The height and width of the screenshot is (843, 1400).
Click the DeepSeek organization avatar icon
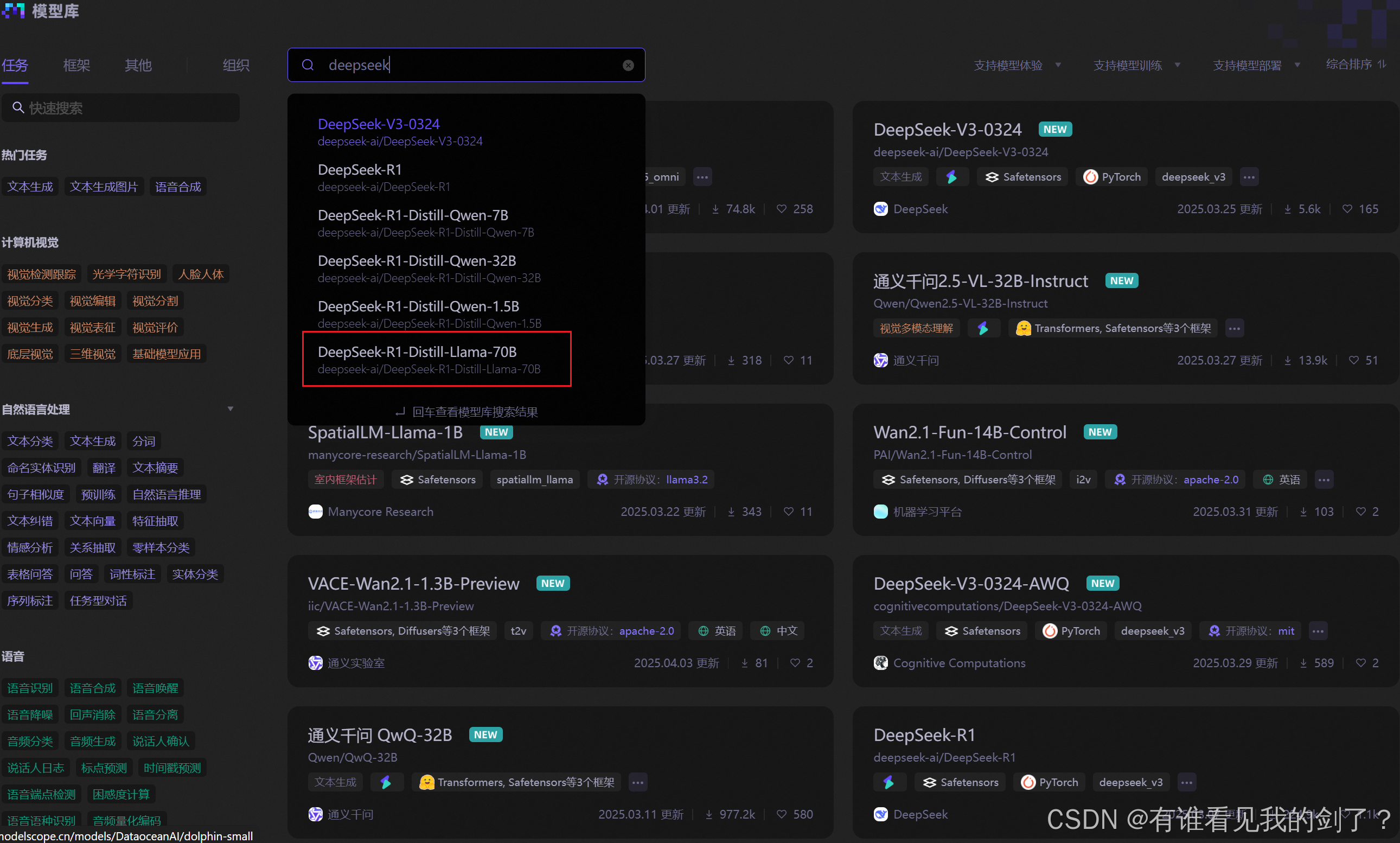click(x=880, y=209)
